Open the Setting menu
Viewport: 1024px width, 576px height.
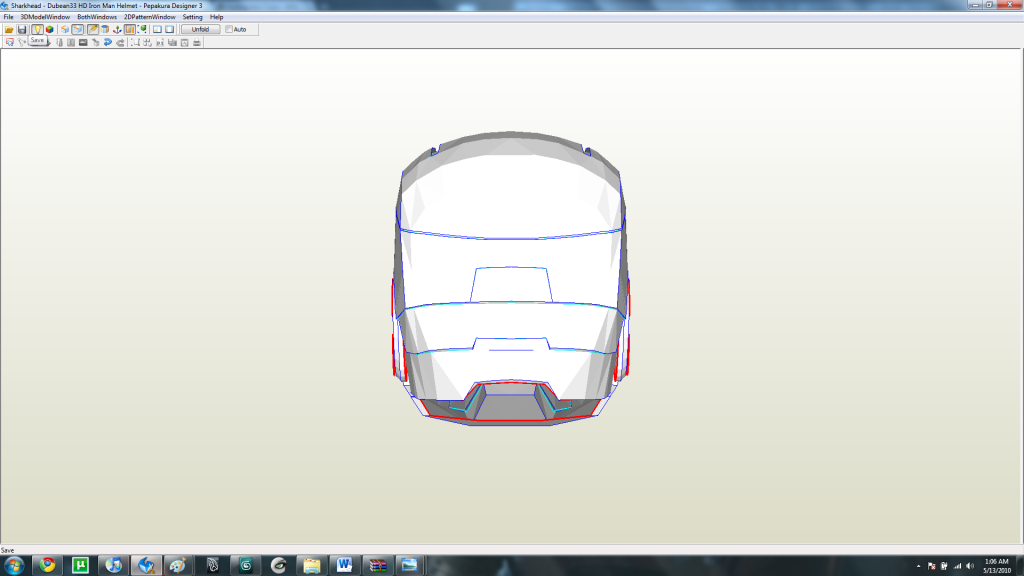[x=192, y=17]
